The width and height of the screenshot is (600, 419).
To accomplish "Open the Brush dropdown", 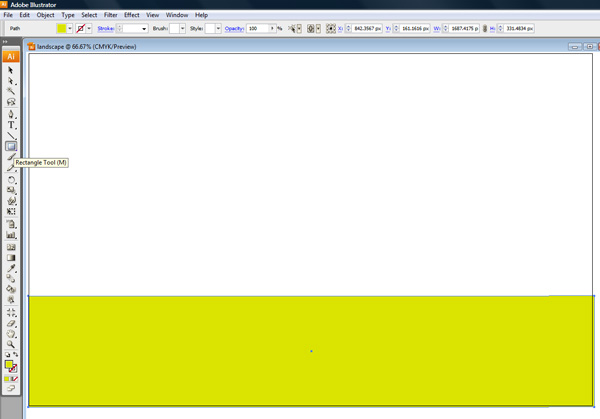I will point(182,28).
